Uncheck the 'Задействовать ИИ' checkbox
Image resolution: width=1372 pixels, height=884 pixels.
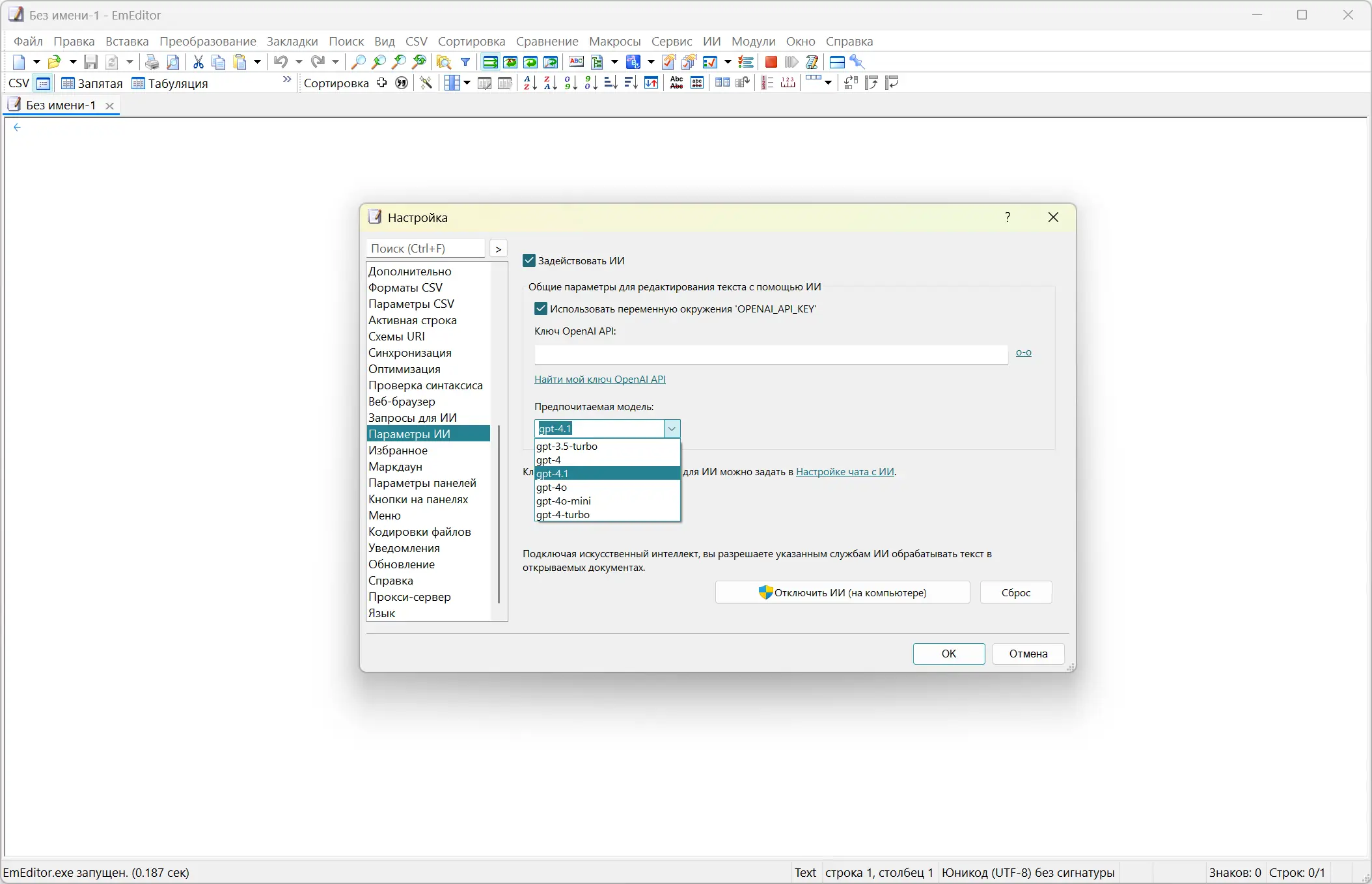(529, 260)
